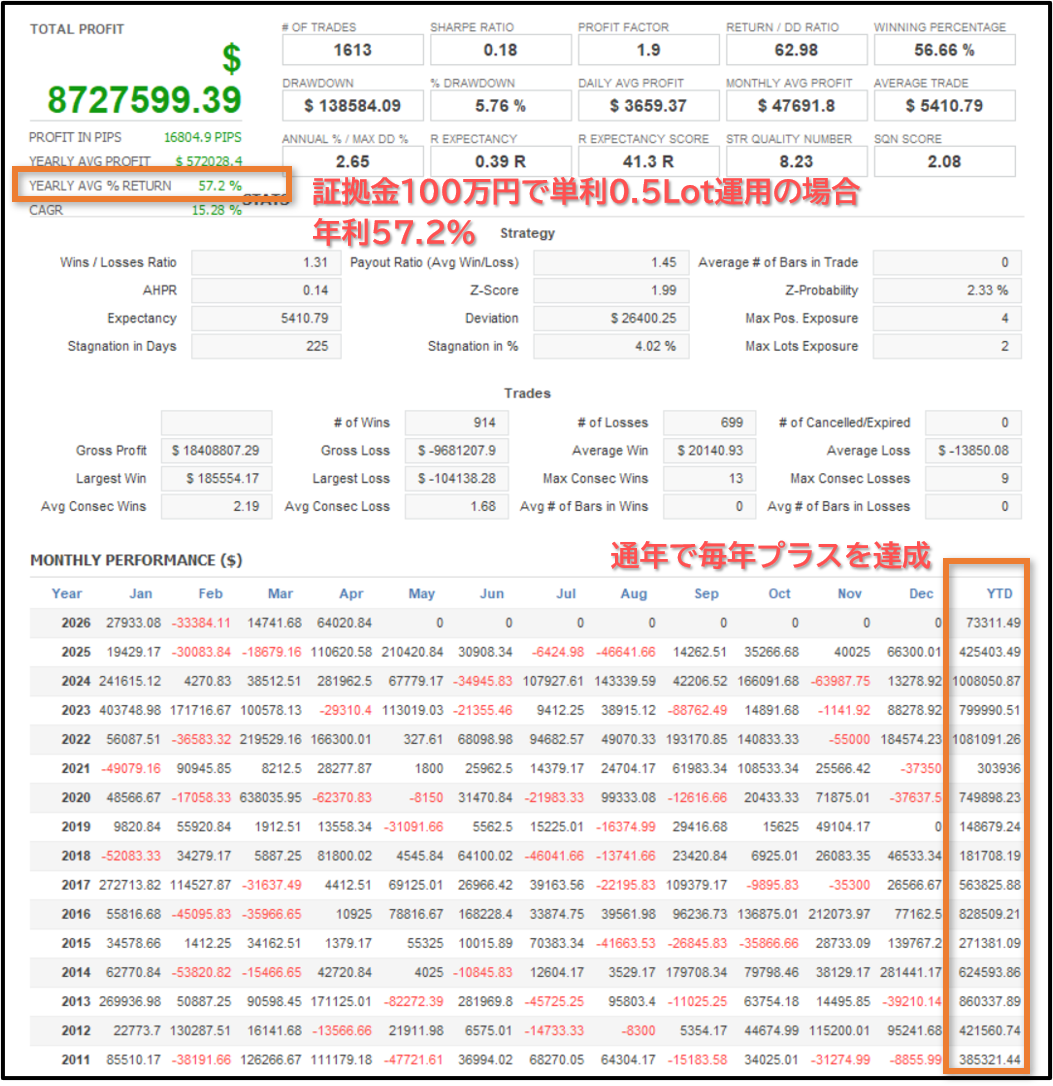Click the Avg Consec Wins field 2.19
Viewport: 1053px width, 1086px height.
(x=216, y=506)
